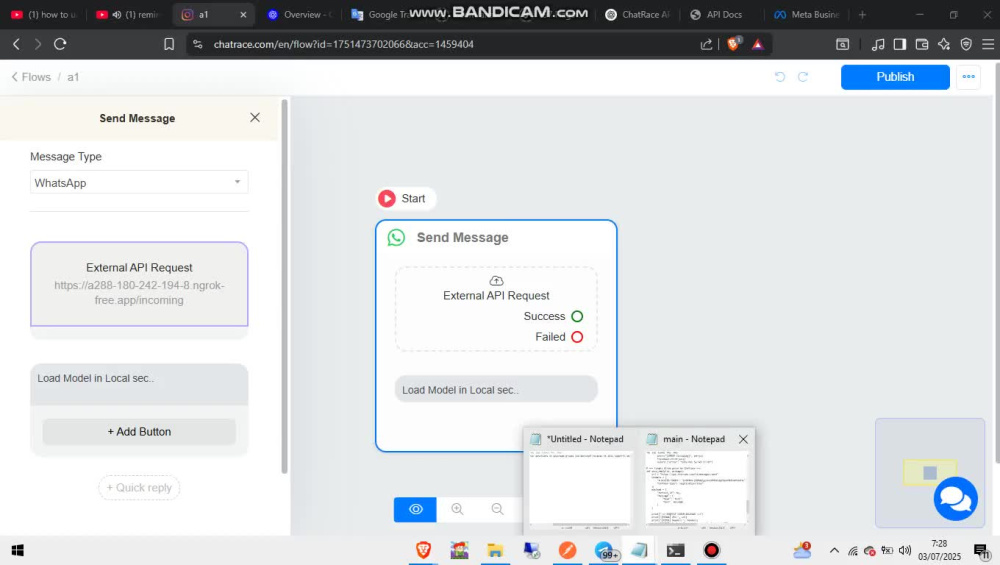1000x565 pixels.
Task: Close the Send Message side panel
Action: click(x=255, y=117)
